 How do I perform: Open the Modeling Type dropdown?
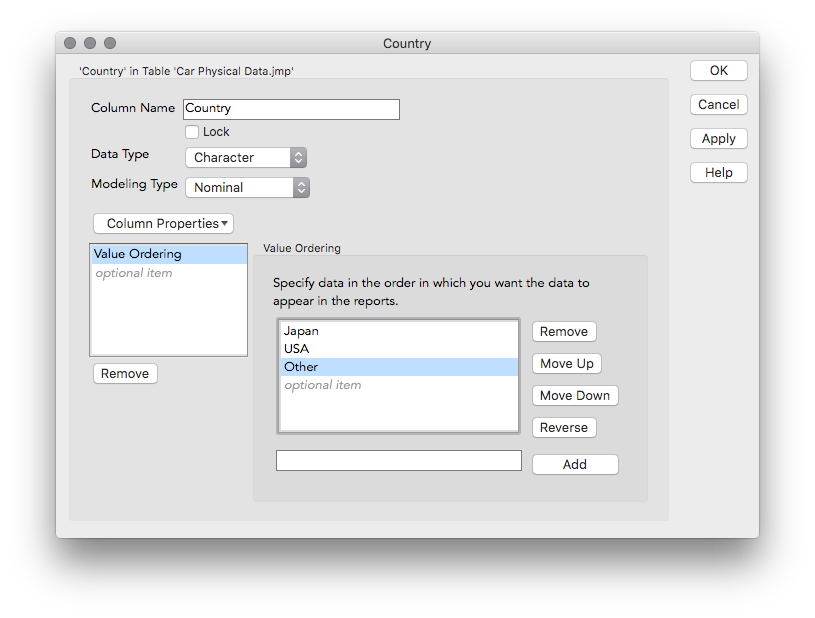tap(247, 188)
